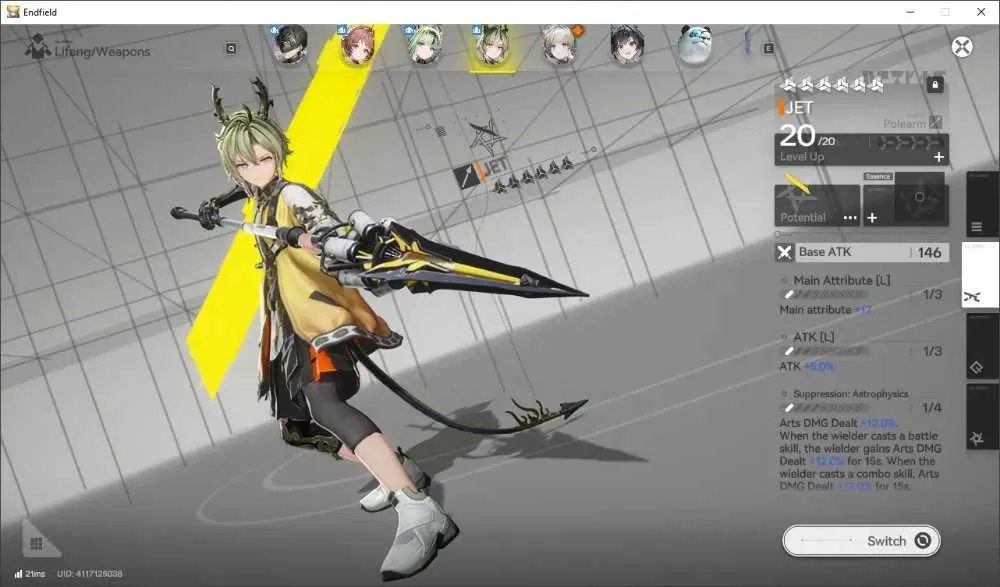Expand Potential details via three dots
The image size is (1000, 587).
point(850,218)
